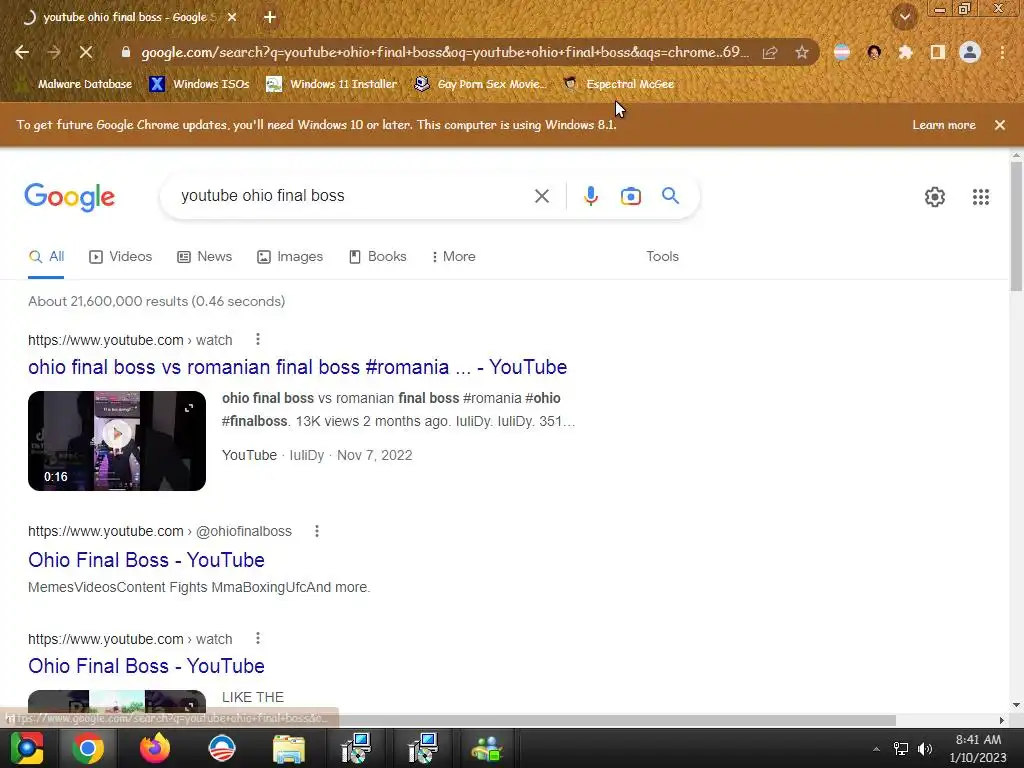Select the All results tab

(x=46, y=257)
